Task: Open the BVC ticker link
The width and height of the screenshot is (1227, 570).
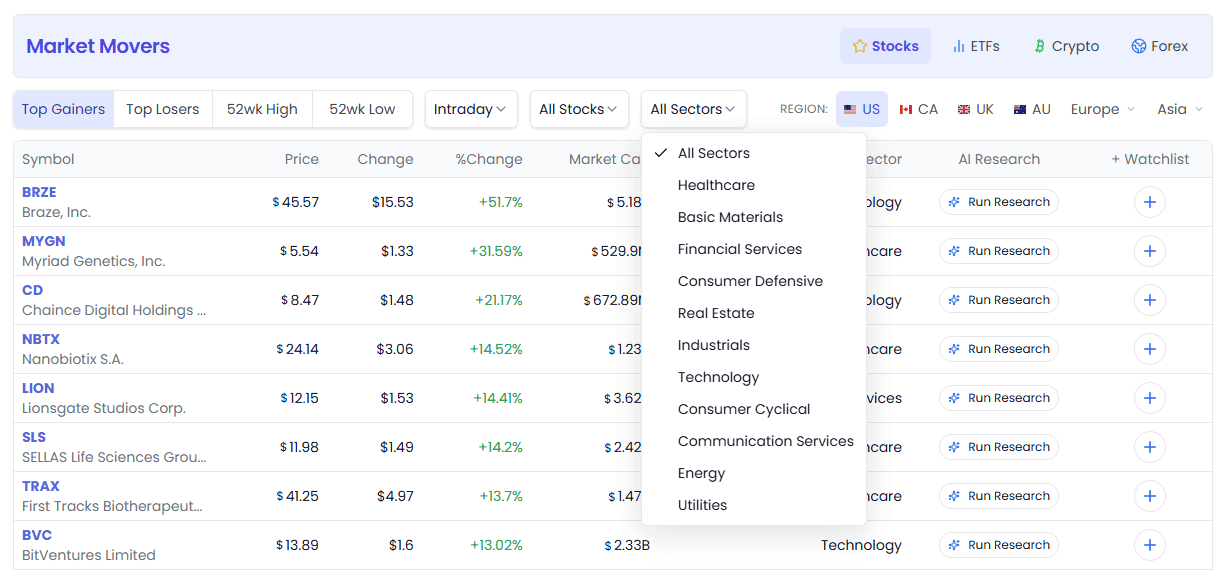Action: tap(37, 535)
